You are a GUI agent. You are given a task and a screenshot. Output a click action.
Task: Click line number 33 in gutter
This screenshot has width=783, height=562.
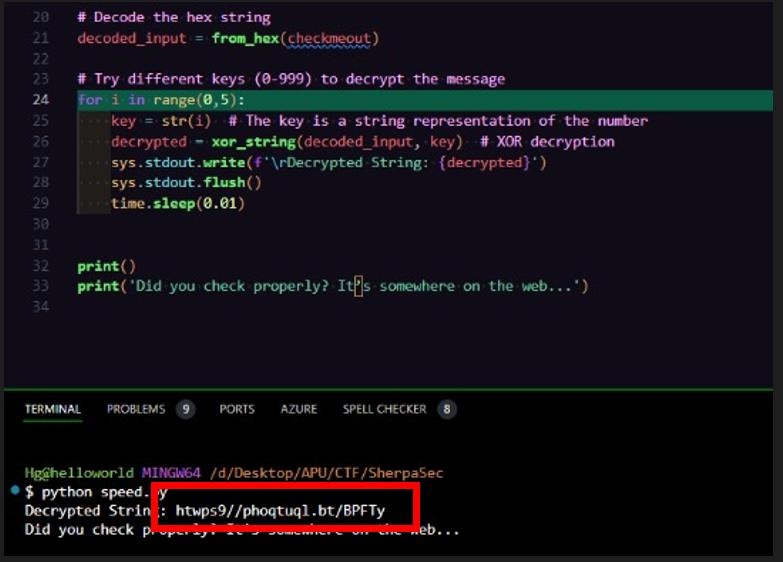click(41, 286)
